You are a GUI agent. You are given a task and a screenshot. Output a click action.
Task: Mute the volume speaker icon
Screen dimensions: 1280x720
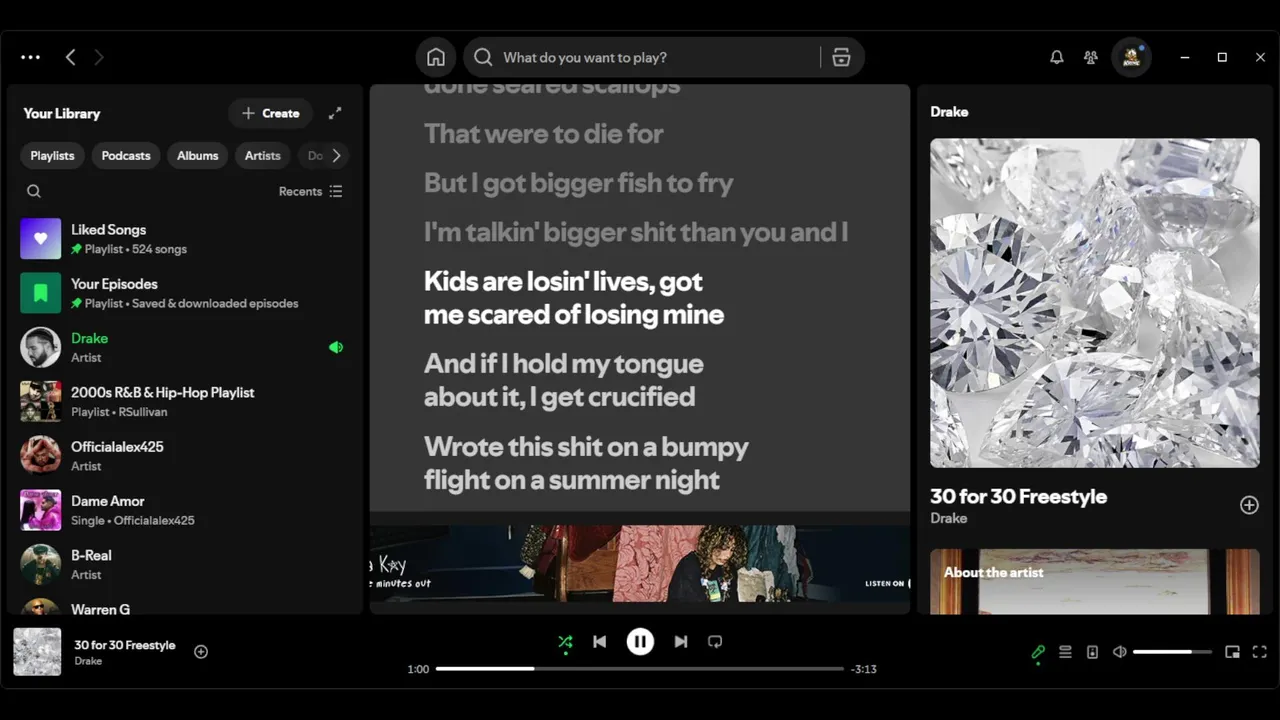(x=1119, y=652)
